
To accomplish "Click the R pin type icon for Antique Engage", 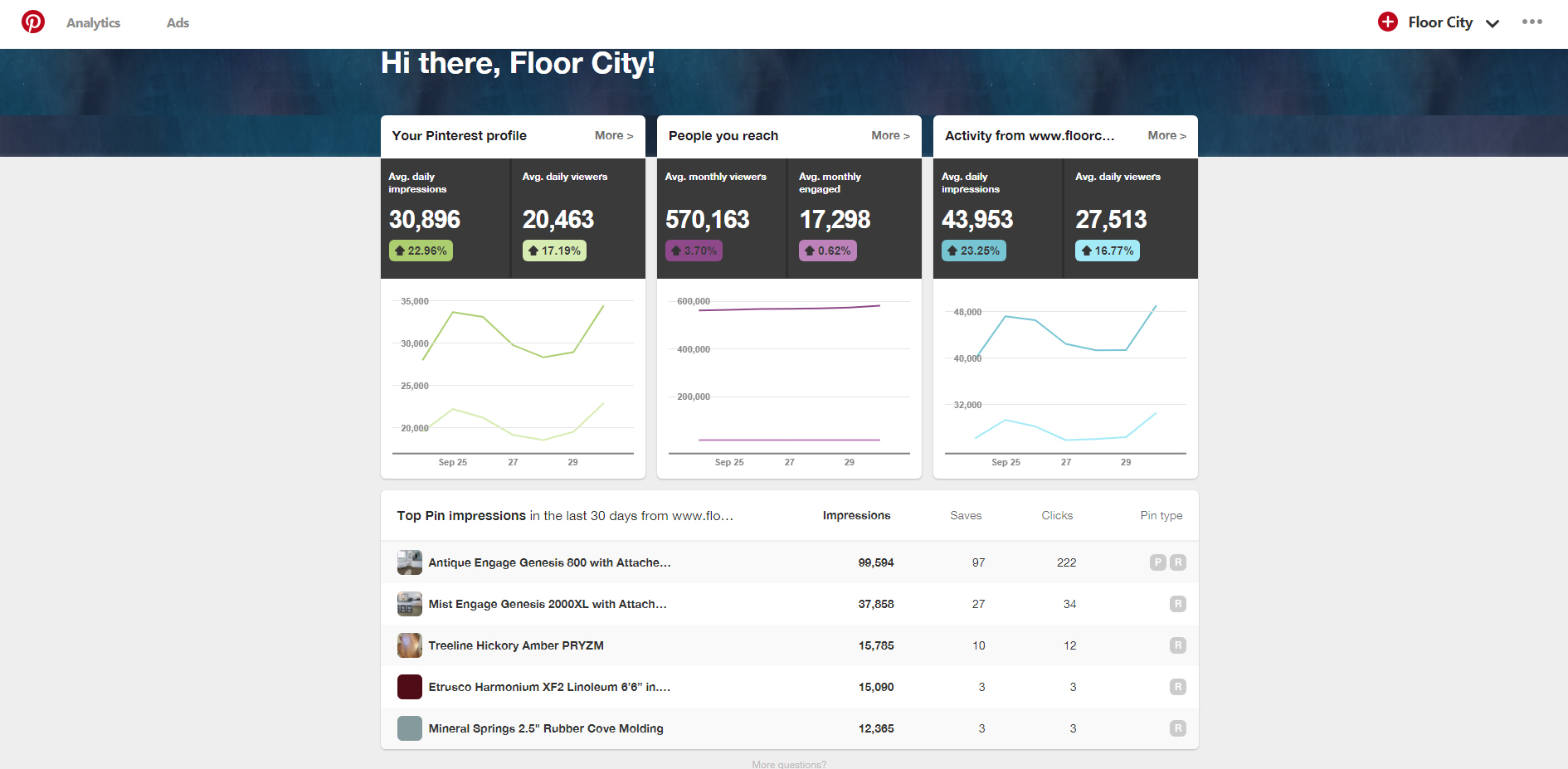I will [1178, 562].
